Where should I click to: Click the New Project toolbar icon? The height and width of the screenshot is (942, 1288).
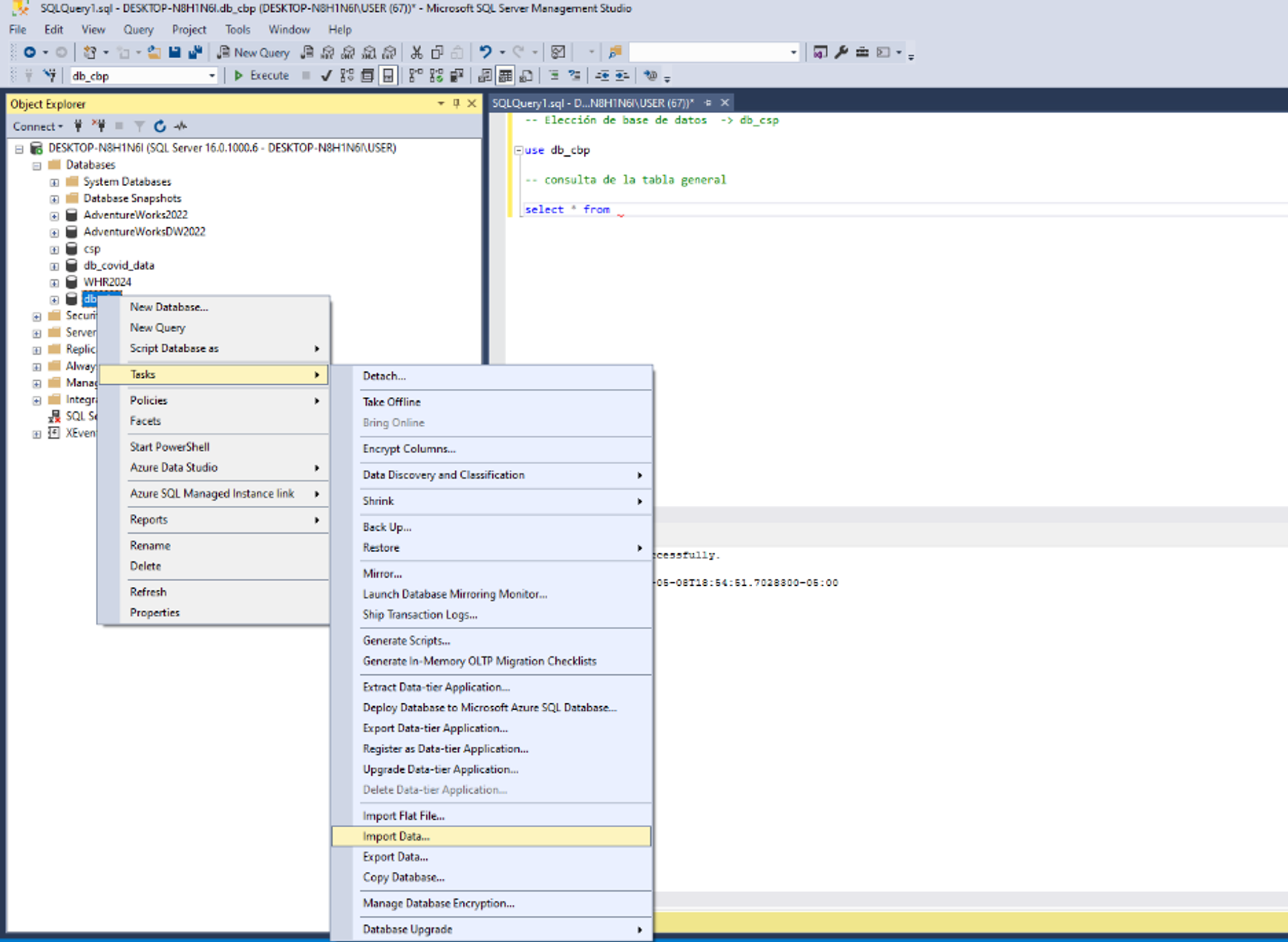(90, 53)
